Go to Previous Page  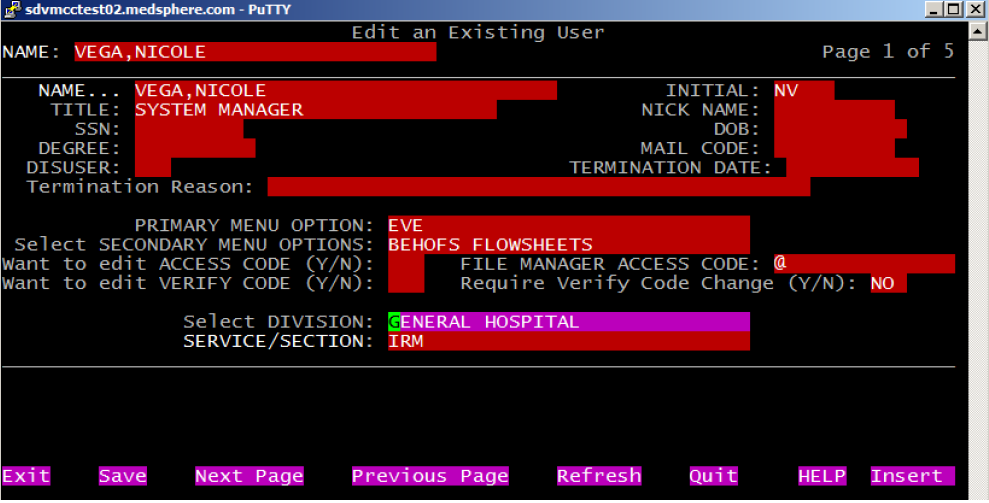(x=430, y=476)
